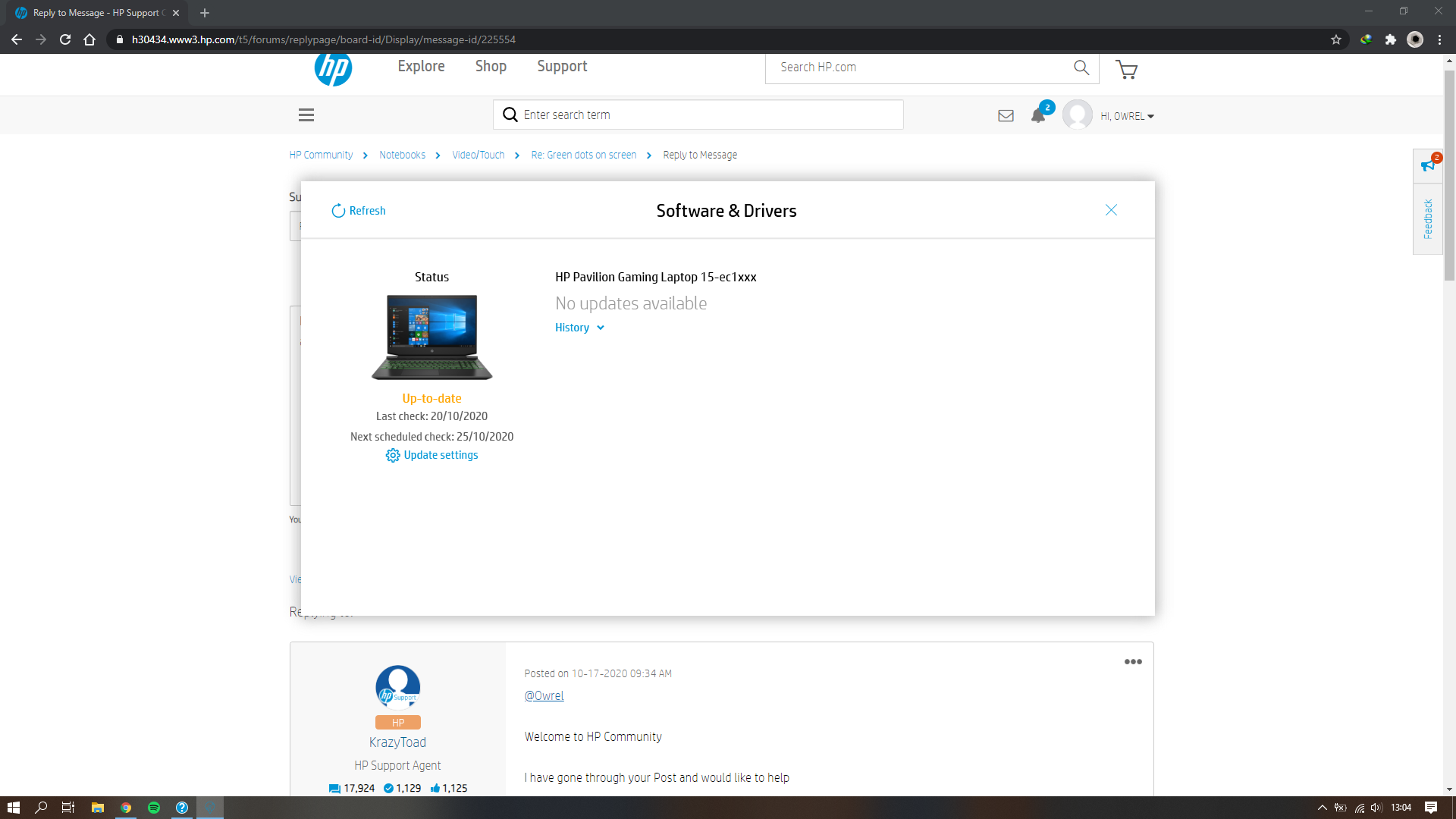Open the HI, OWREL user dropdown
This screenshot has height=819, width=1456.
[1127, 116]
